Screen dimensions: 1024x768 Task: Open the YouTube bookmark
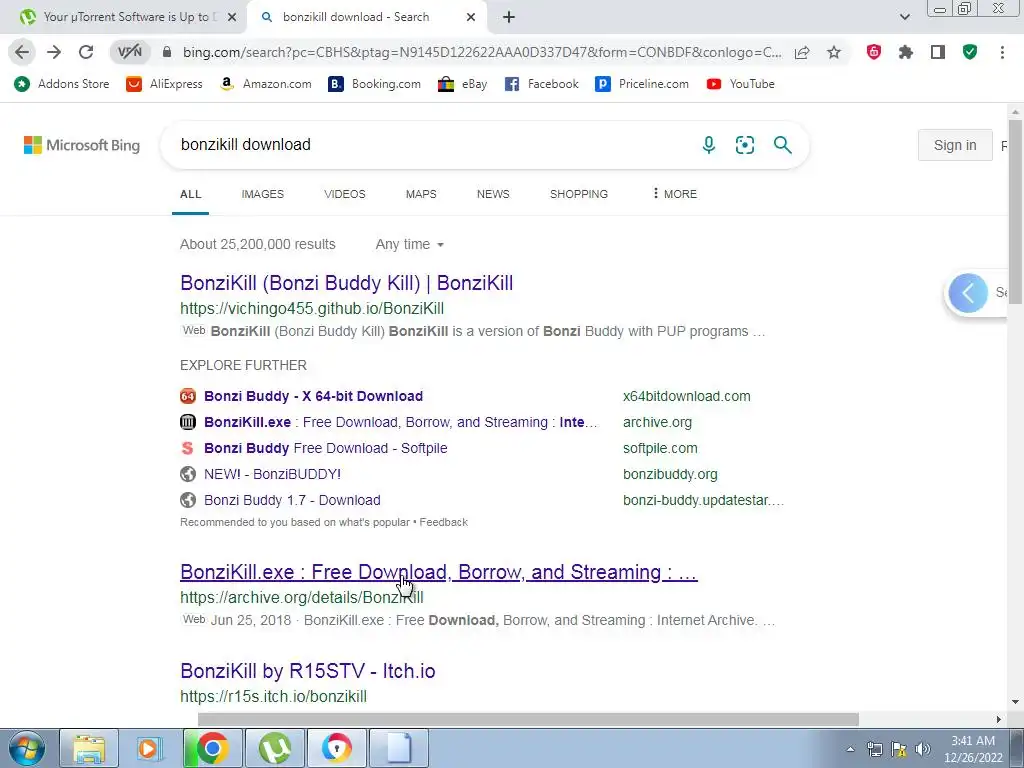tap(741, 84)
